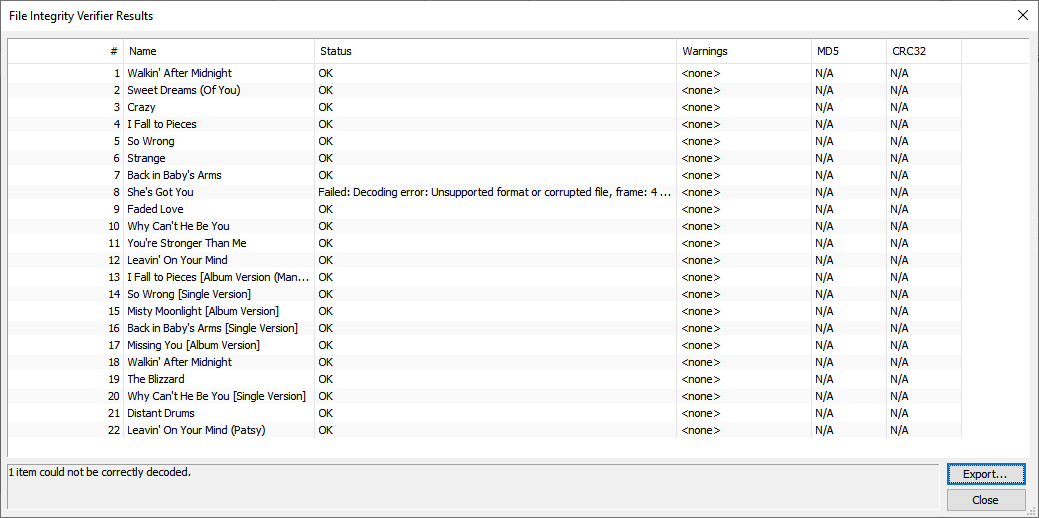This screenshot has height=518, width=1039.
Task: Sort by the Name column header
Action: [x=218, y=51]
